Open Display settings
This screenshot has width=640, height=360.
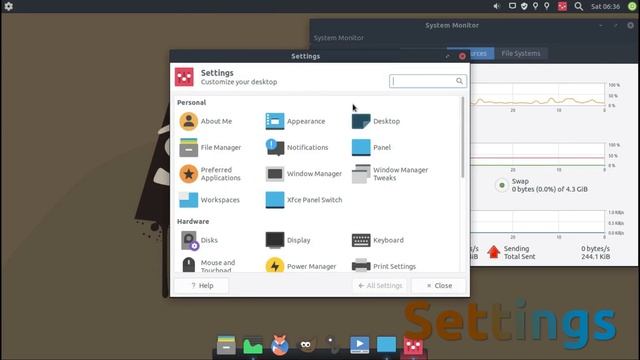(288, 240)
